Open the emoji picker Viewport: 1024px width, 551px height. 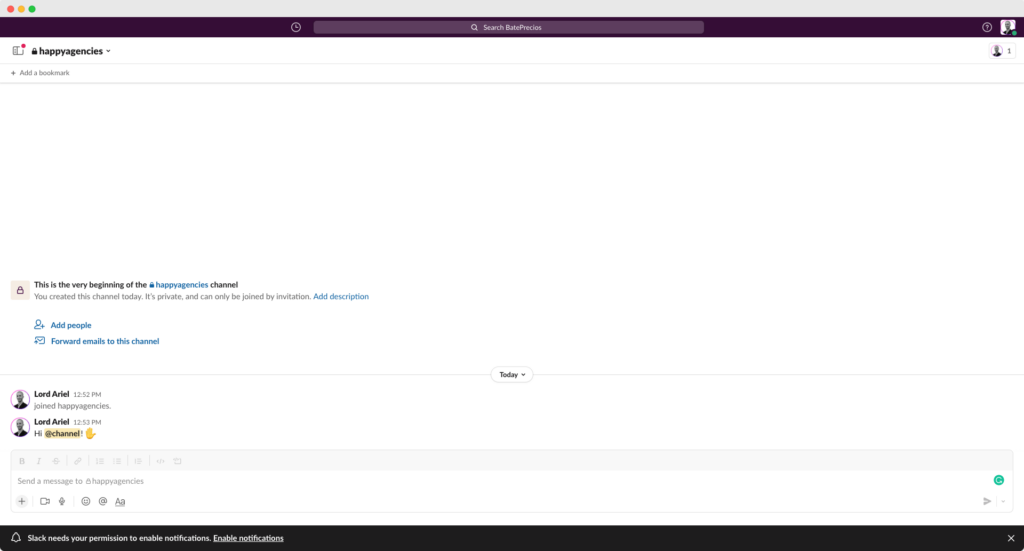[86, 501]
